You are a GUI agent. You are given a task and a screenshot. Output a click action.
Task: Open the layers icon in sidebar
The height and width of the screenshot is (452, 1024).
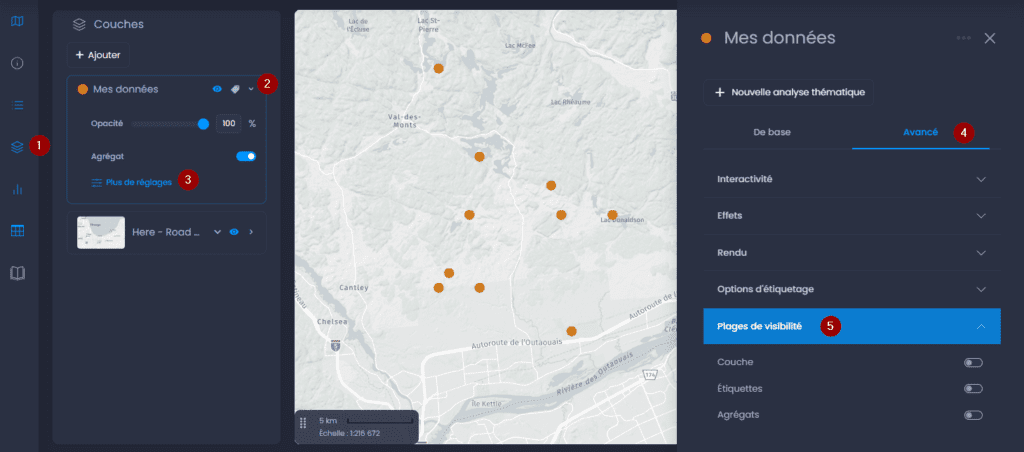18,147
